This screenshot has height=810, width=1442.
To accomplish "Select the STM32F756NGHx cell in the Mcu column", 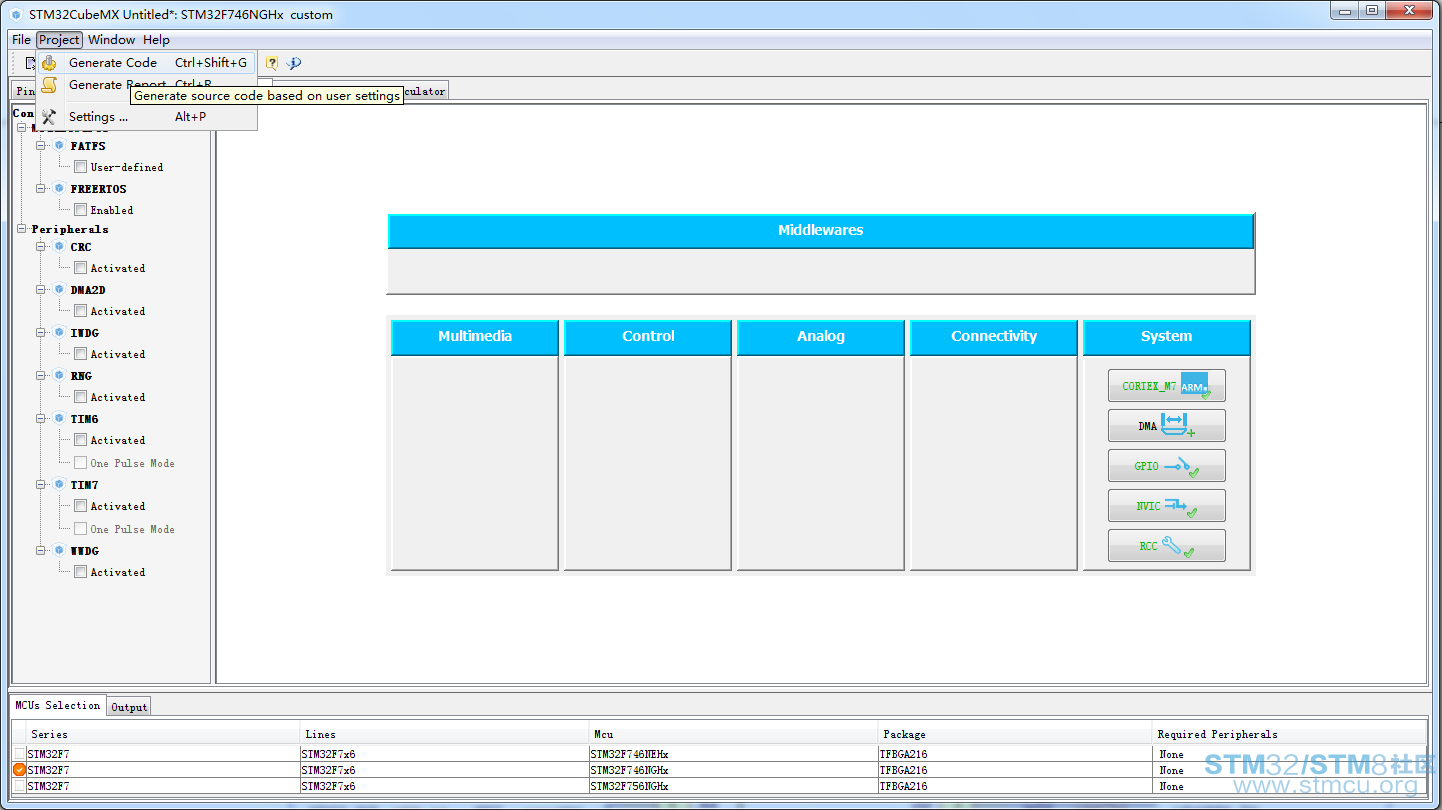I will pos(734,786).
